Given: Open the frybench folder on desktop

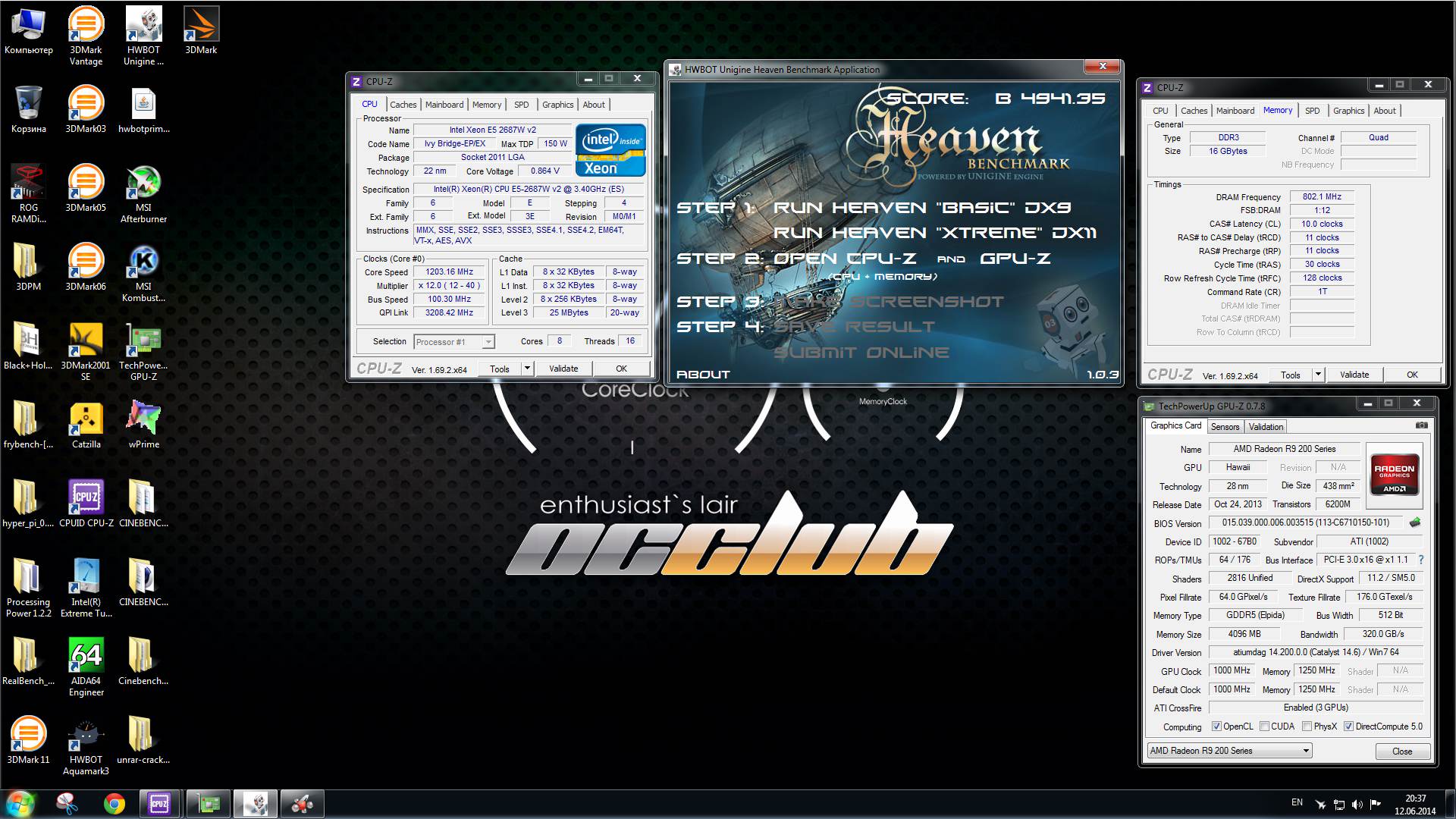Looking at the screenshot, I should (29, 425).
